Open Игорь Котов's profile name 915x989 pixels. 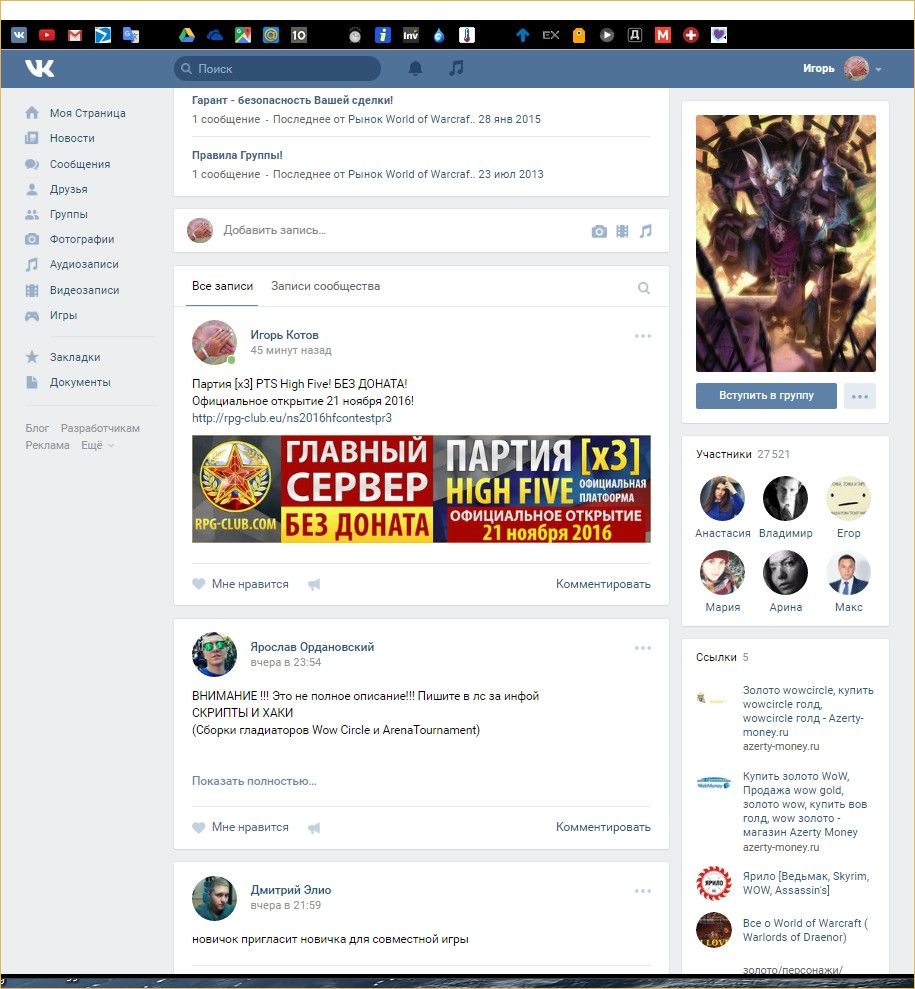pos(284,335)
